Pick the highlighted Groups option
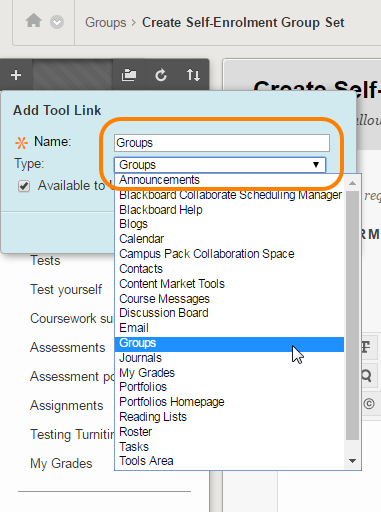The image size is (381, 512). coord(229,344)
